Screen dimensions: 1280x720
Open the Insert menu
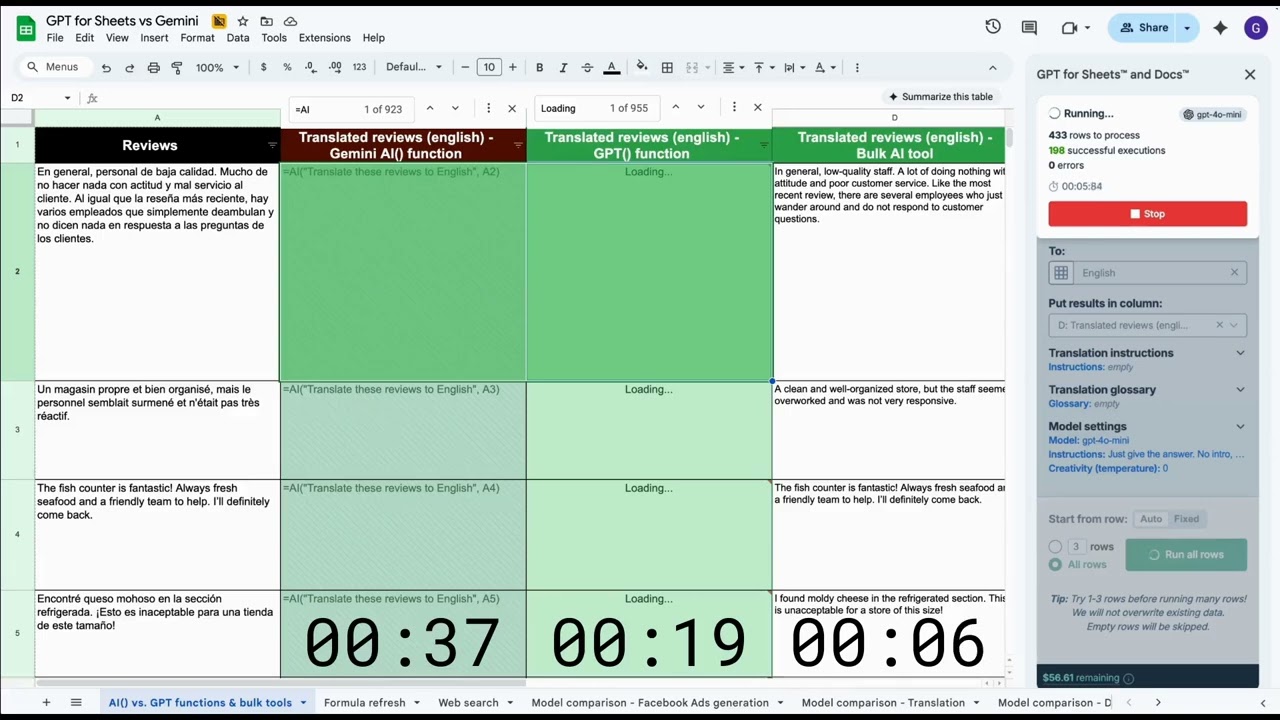pyautogui.click(x=154, y=38)
